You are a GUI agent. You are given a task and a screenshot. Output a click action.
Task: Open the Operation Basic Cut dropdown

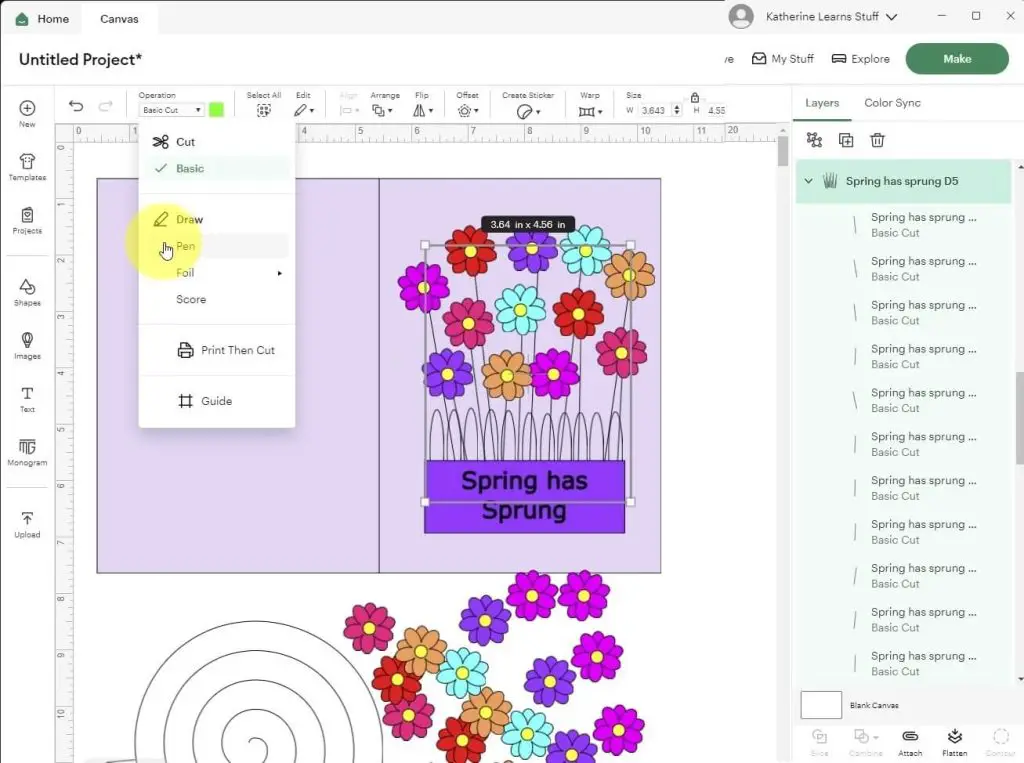click(x=172, y=110)
